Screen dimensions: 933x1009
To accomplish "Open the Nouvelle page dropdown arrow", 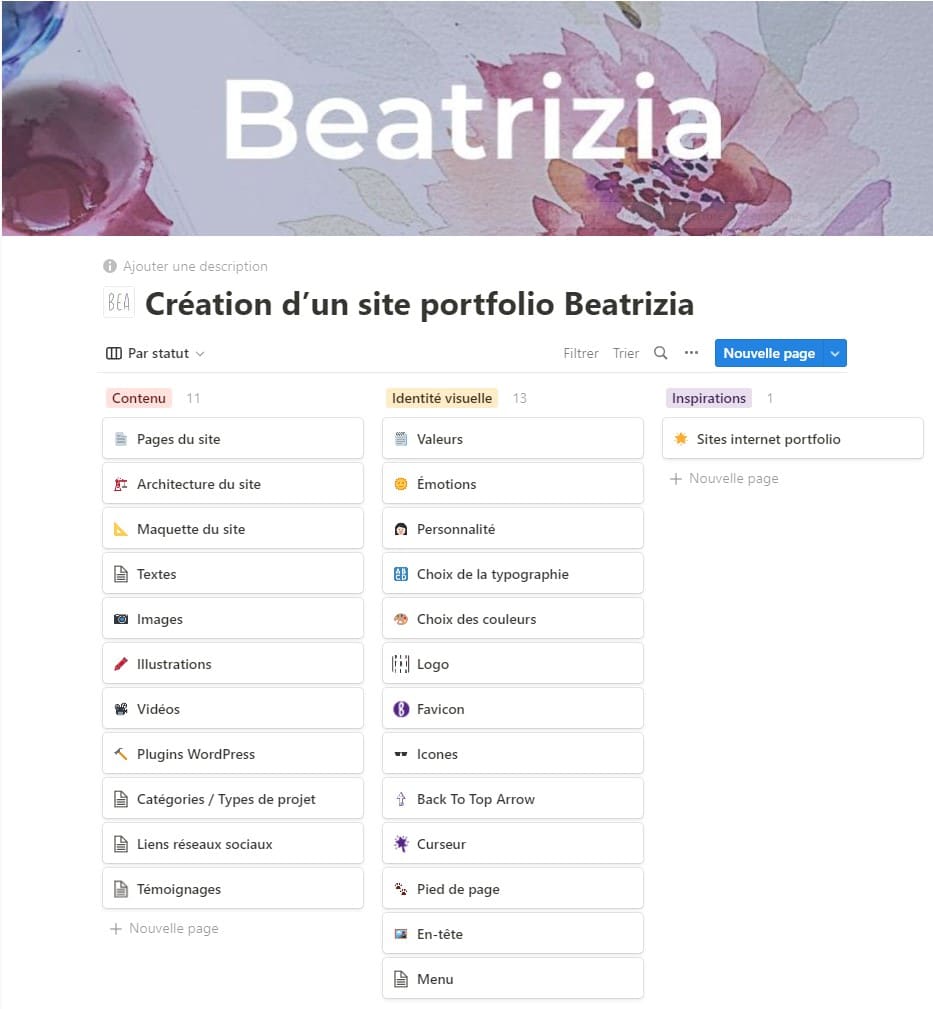I will [x=836, y=352].
